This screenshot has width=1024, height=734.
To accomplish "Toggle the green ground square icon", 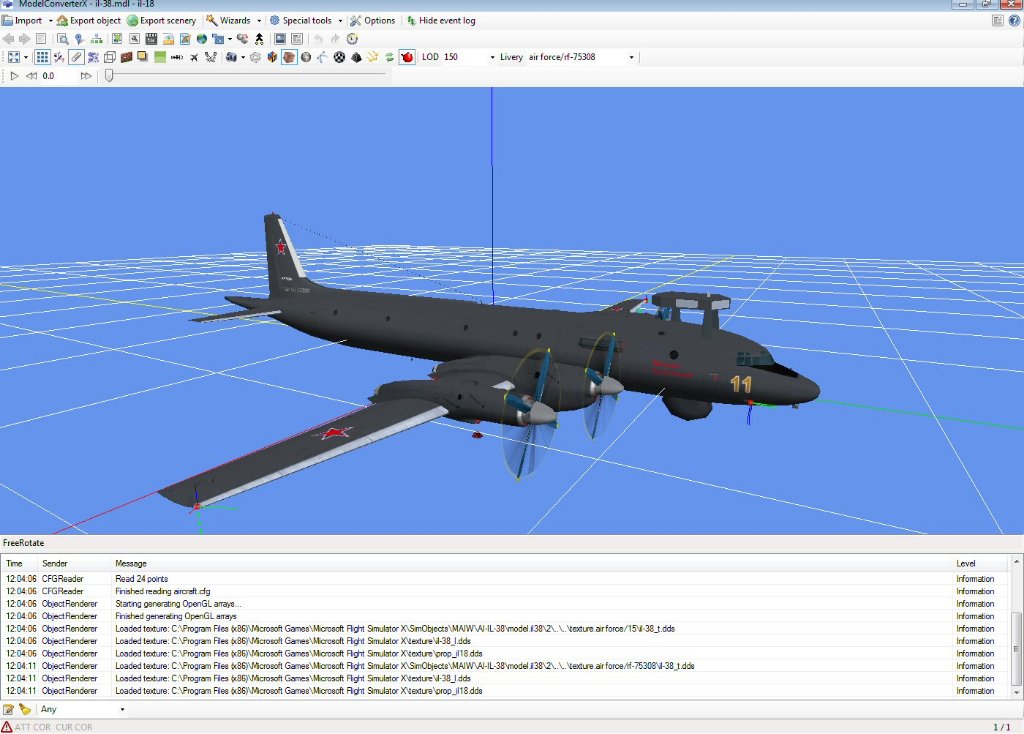I will click(x=160, y=57).
